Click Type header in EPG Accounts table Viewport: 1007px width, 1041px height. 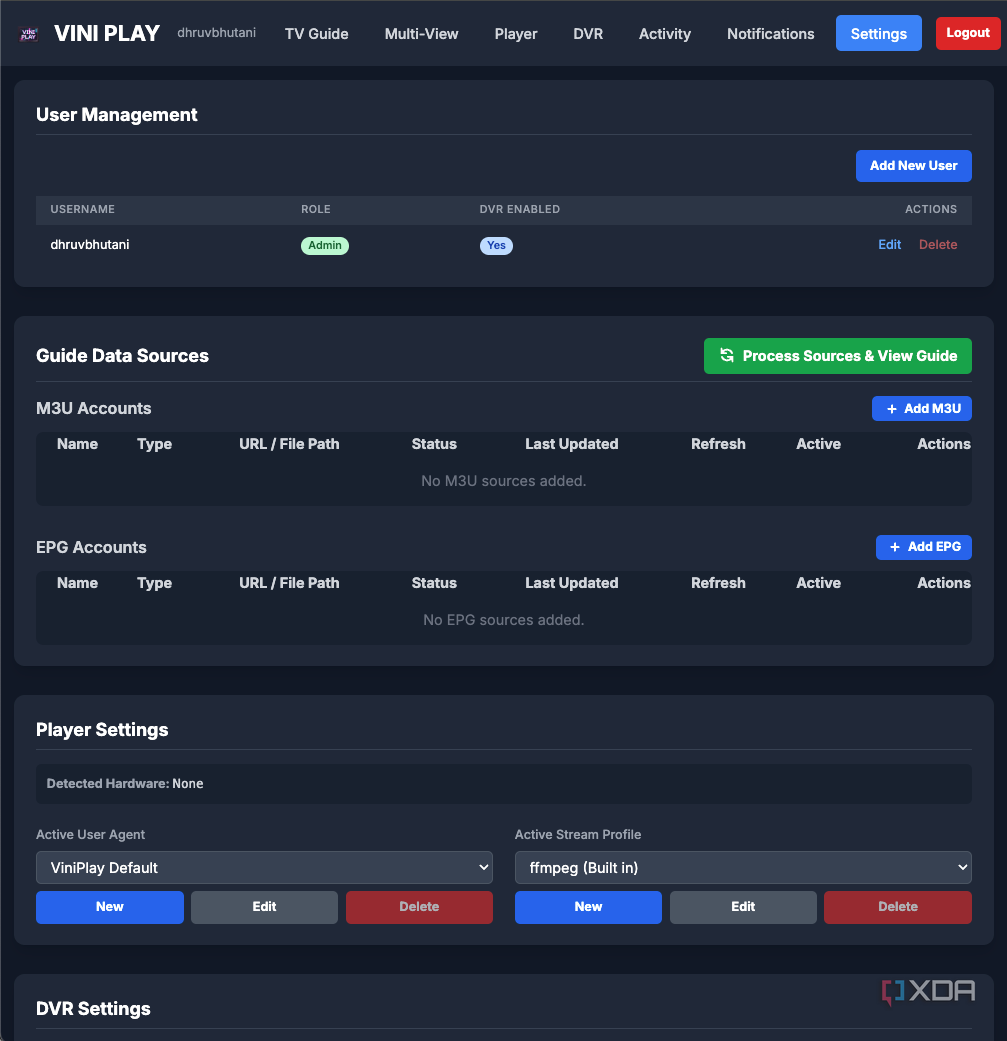(154, 583)
